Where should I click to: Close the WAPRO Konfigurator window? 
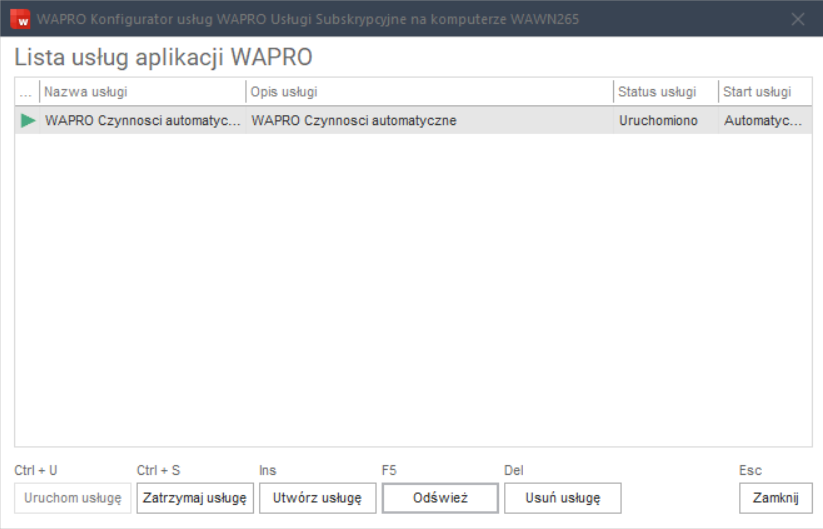[x=797, y=19]
